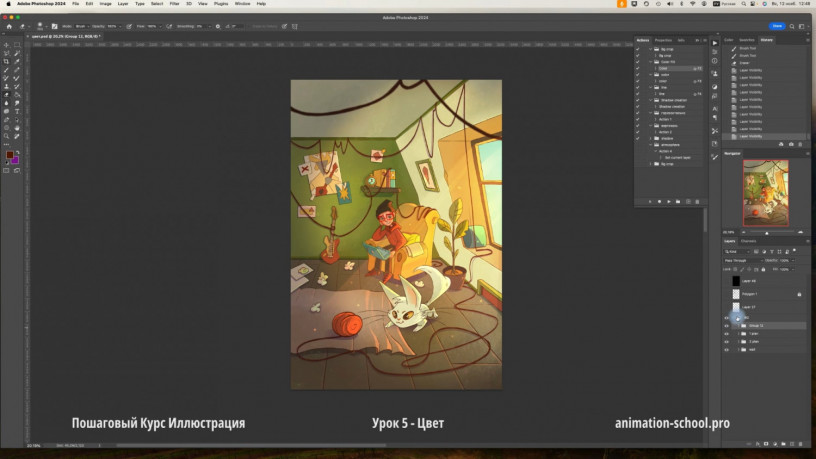Open Paragraph panel icon in collapsed dock
Screen dimensions: 816x459
point(715,118)
